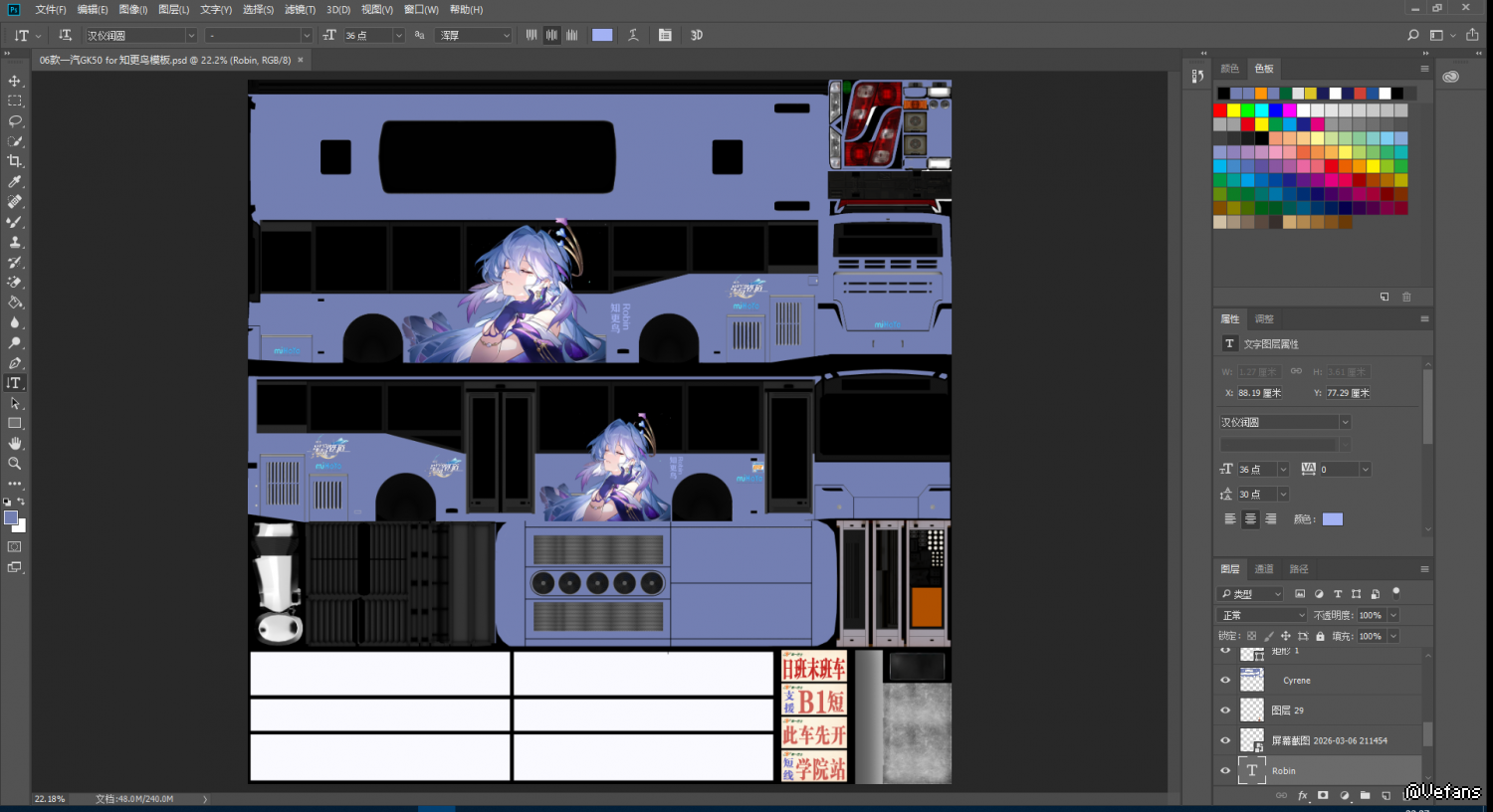Click the warp text icon in options bar
1493x812 pixels.
[633, 35]
